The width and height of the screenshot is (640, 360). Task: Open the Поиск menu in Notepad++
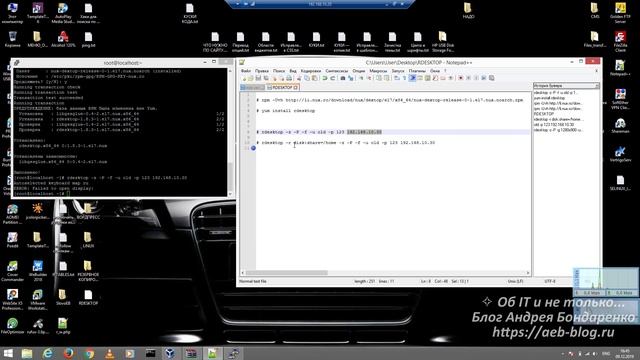tap(279, 71)
